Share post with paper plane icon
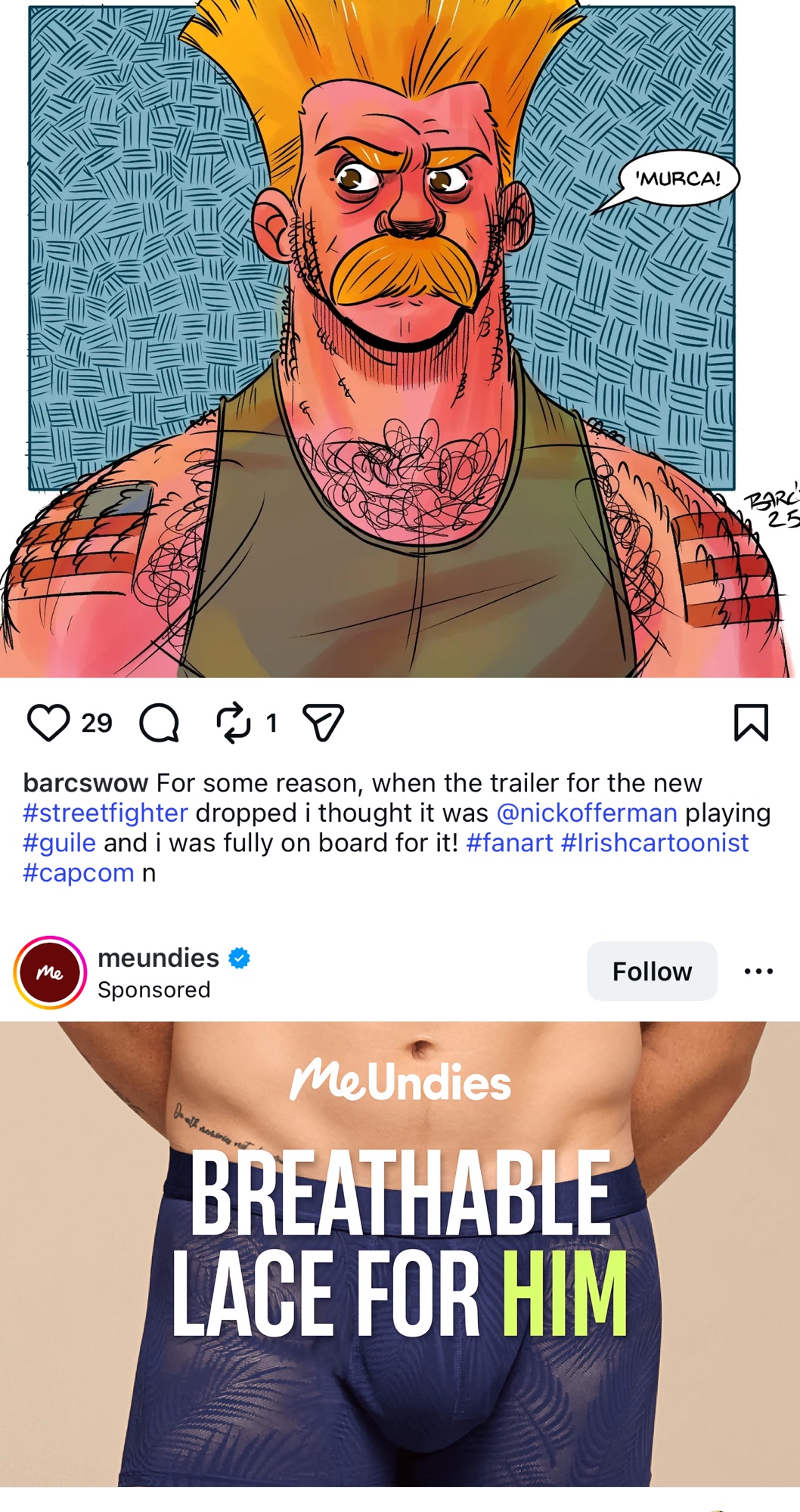 click(x=323, y=723)
